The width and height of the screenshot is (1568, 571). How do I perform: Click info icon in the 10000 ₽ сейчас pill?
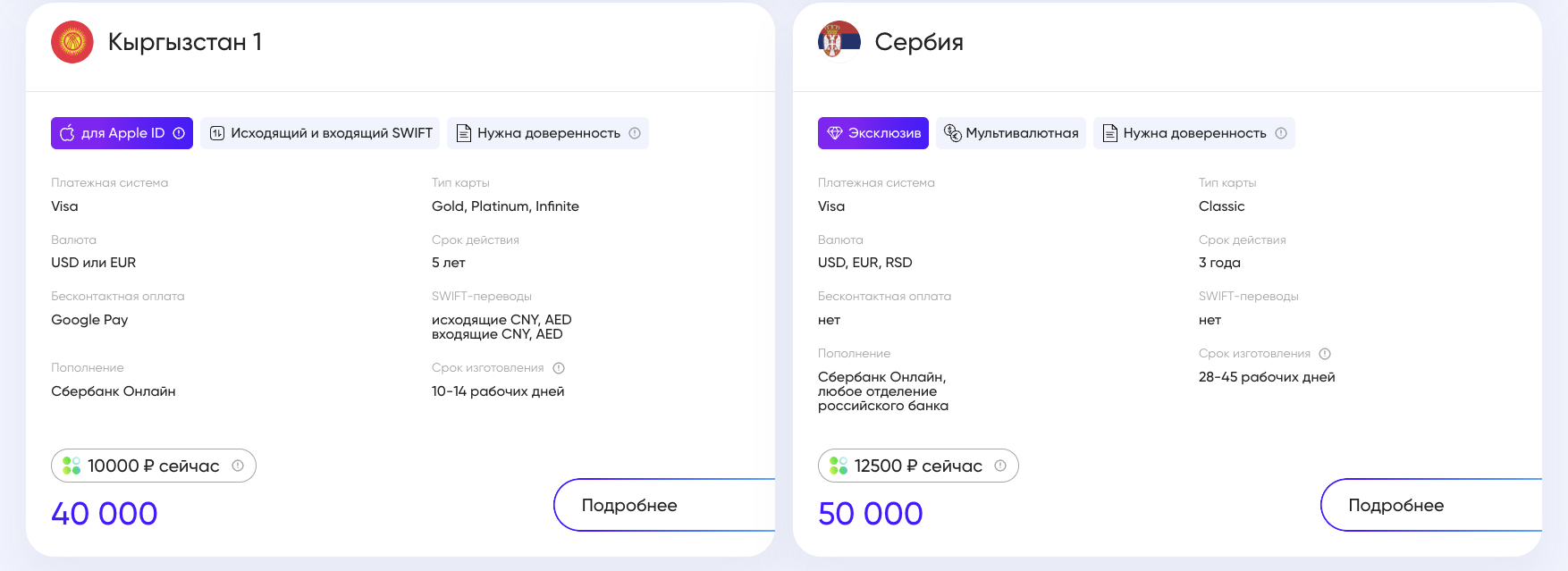click(238, 466)
